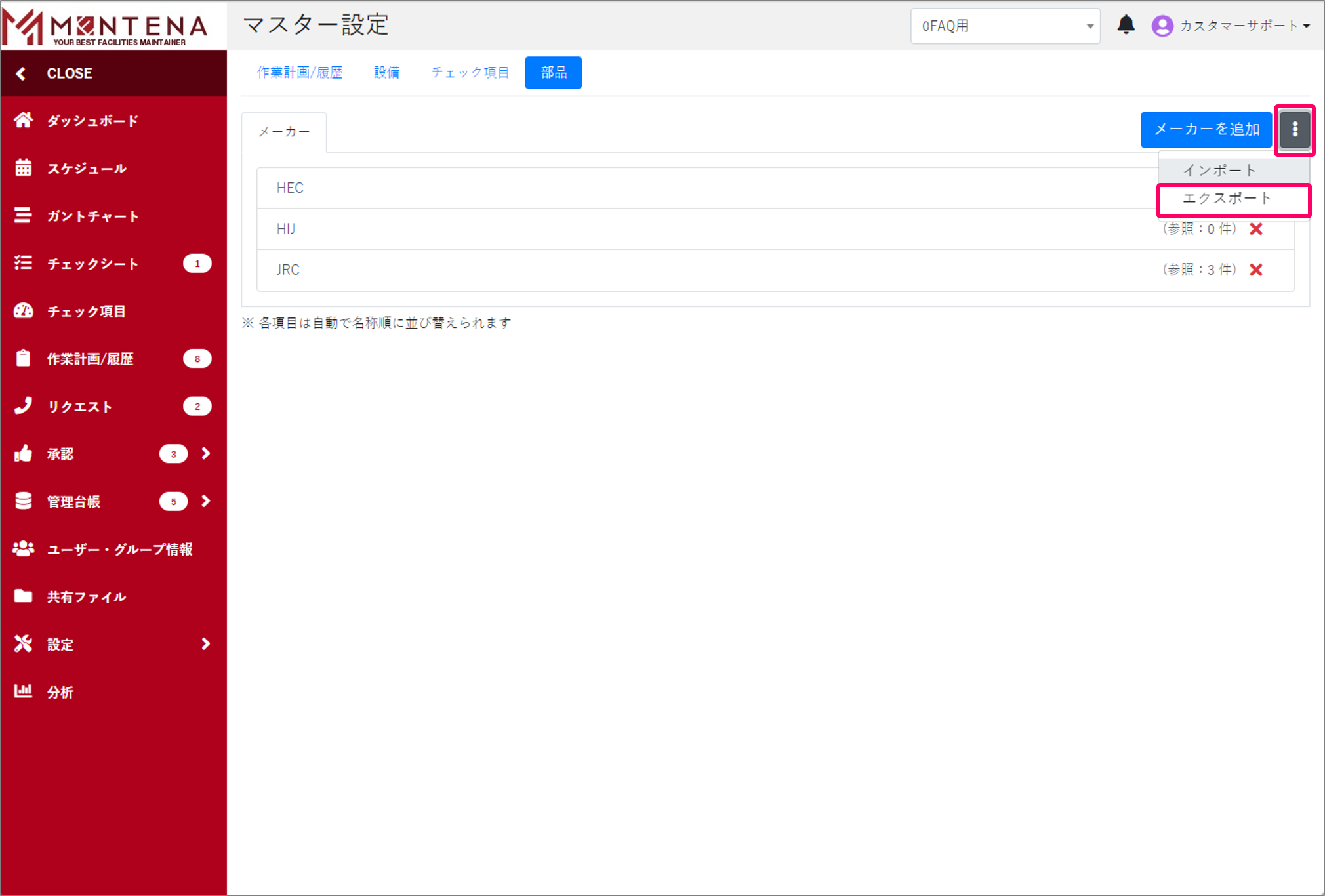Open the チェックシート section
1325x896 pixels.
(92, 264)
